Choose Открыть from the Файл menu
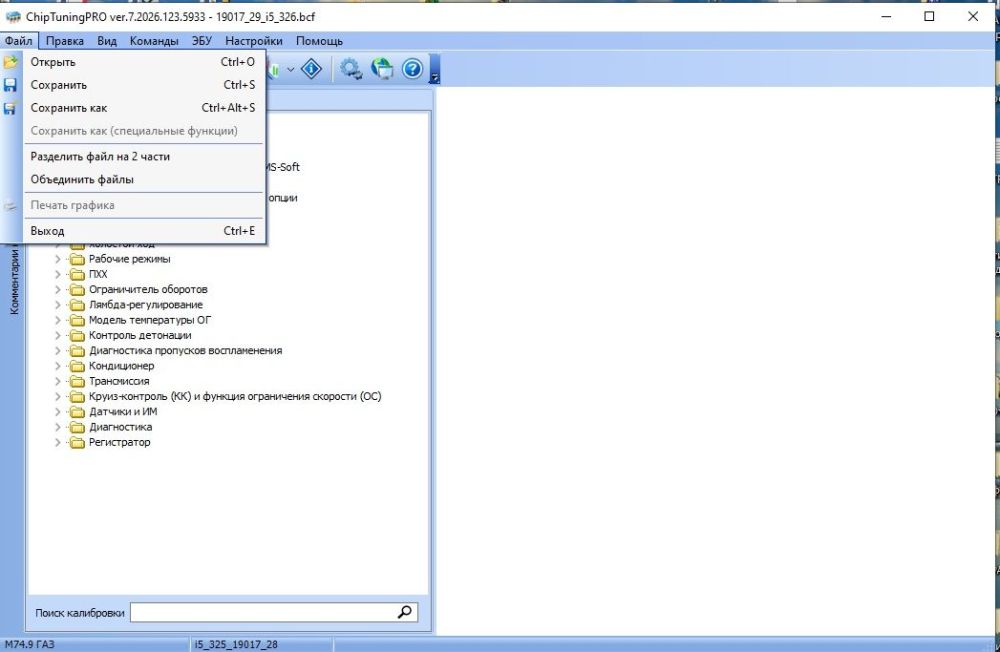Screen dimensions: 1000x652 (143, 62)
